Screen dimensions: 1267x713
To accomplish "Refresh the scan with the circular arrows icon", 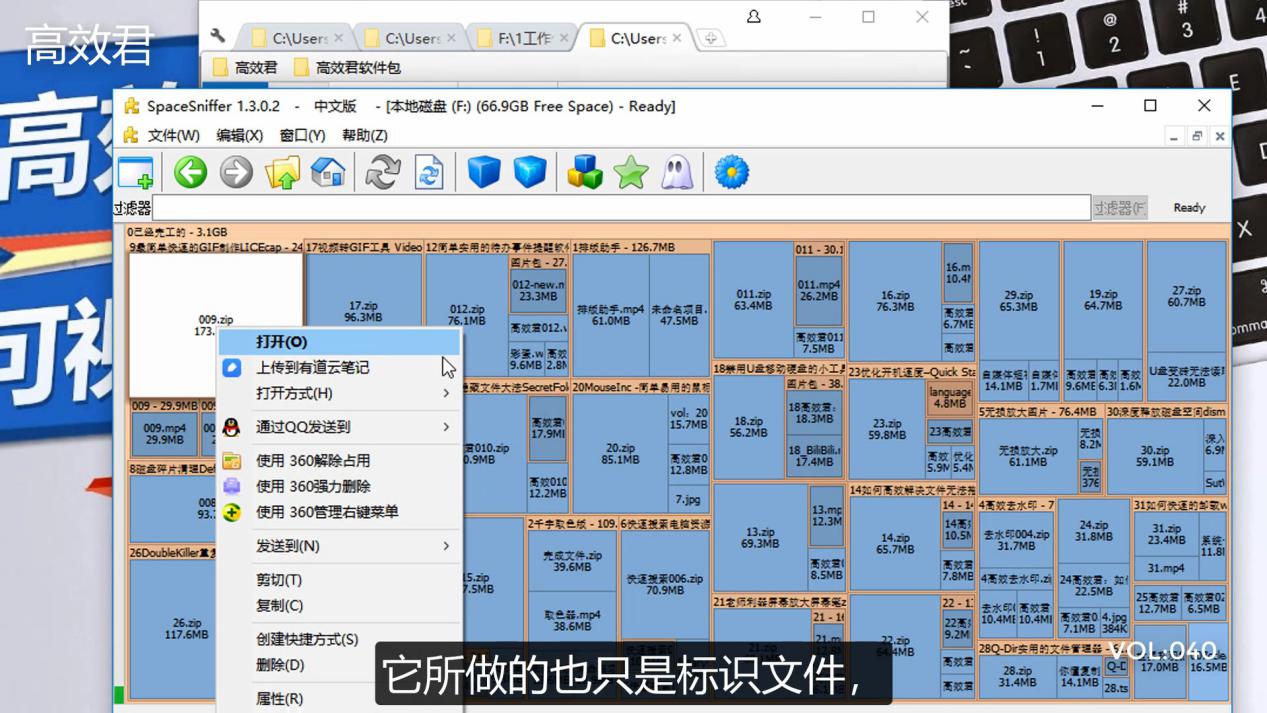I will tap(380, 171).
